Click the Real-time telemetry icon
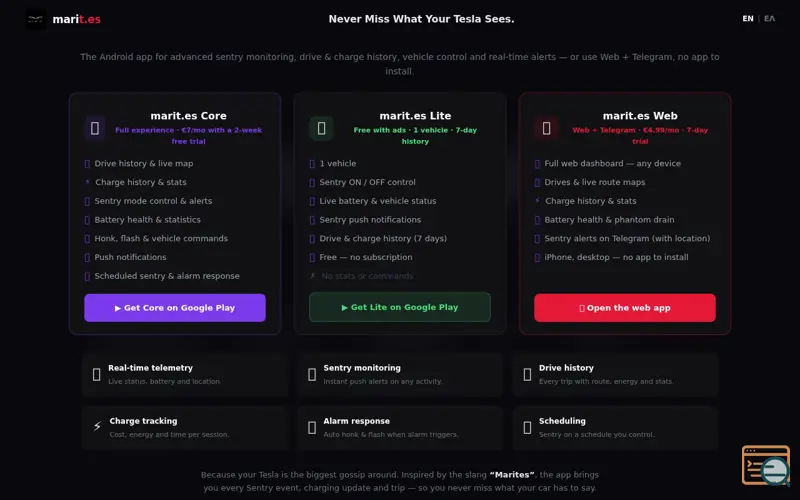The height and width of the screenshot is (500, 800). click(x=96, y=374)
